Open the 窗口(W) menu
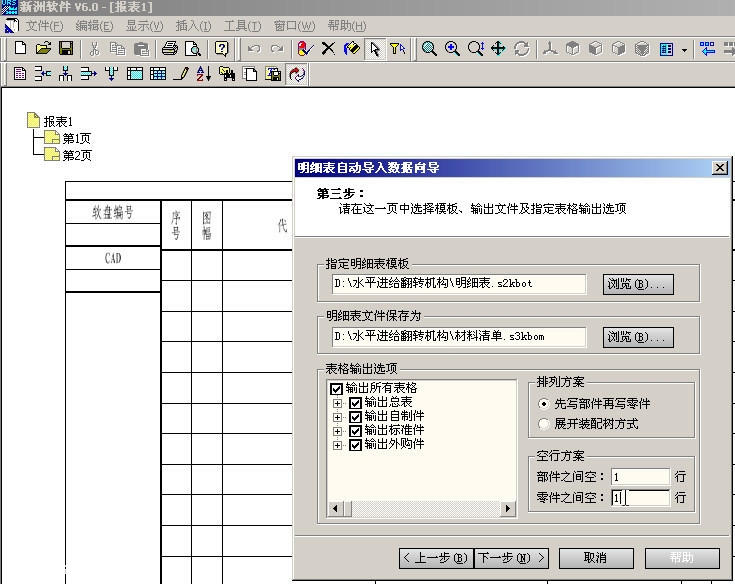The image size is (735, 584). 294,26
